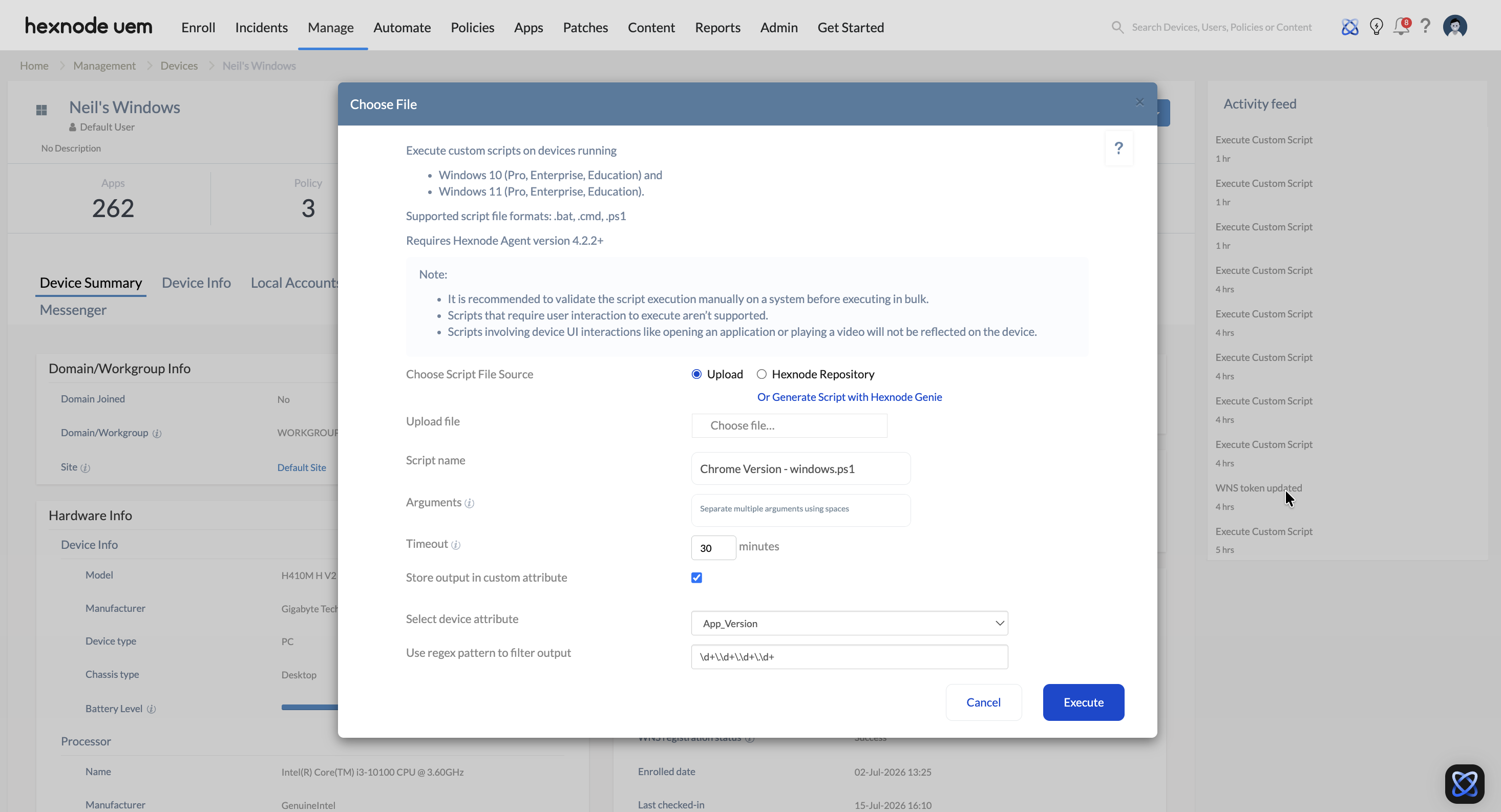Click the search magnifier icon
This screenshot has height=812, width=1501.
click(x=1117, y=27)
